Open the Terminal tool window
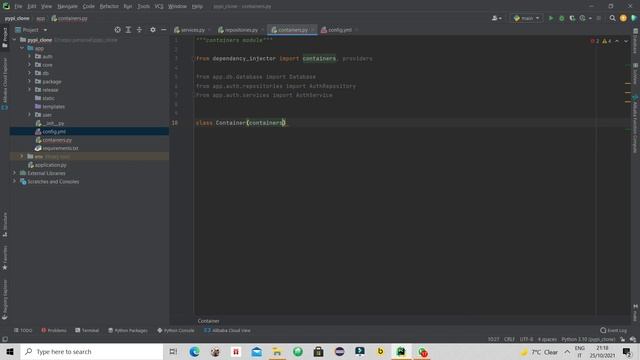The height and width of the screenshot is (360, 640). click(x=87, y=330)
